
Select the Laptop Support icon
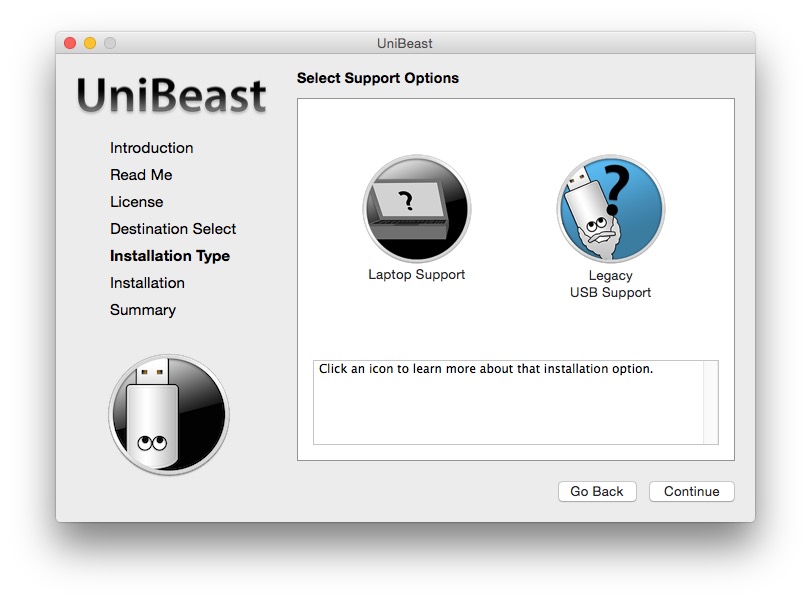click(416, 210)
